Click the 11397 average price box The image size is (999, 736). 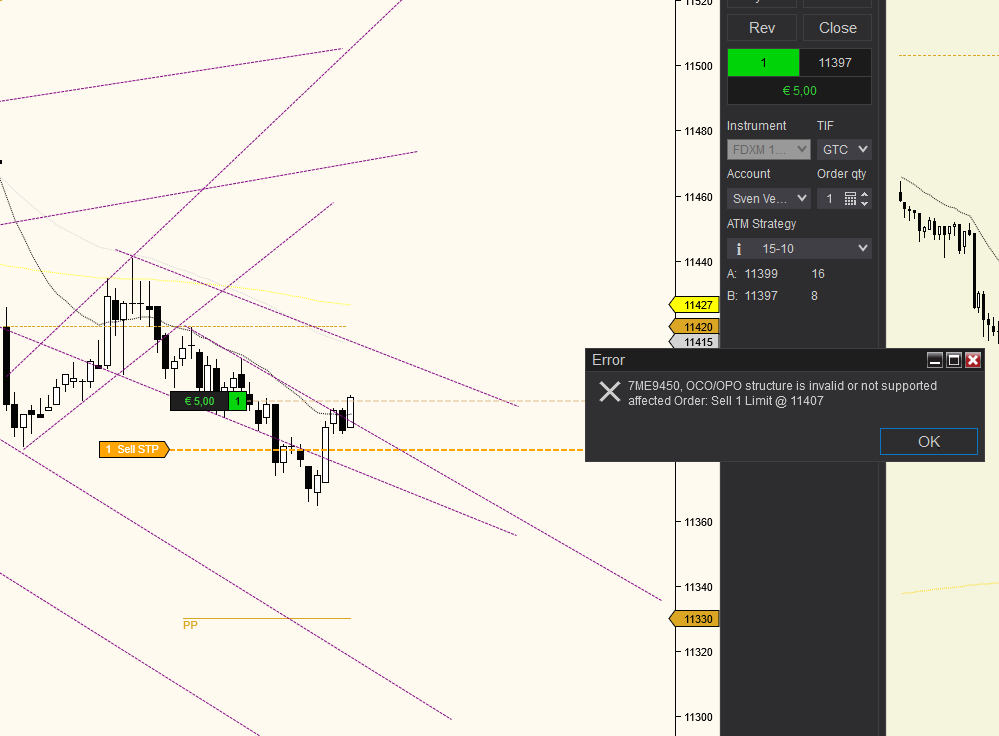(x=835, y=62)
